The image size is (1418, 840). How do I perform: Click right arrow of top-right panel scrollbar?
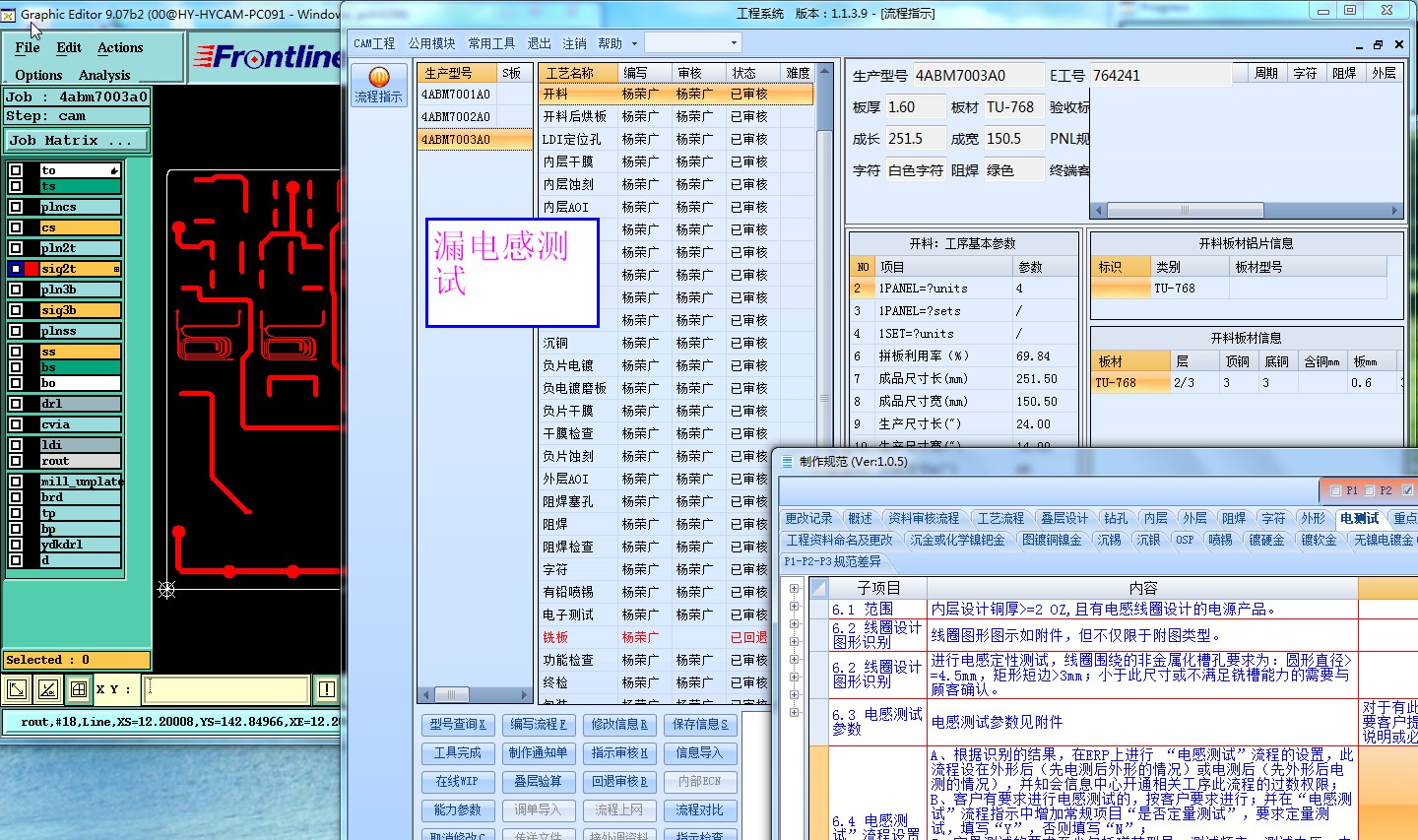coord(1394,211)
